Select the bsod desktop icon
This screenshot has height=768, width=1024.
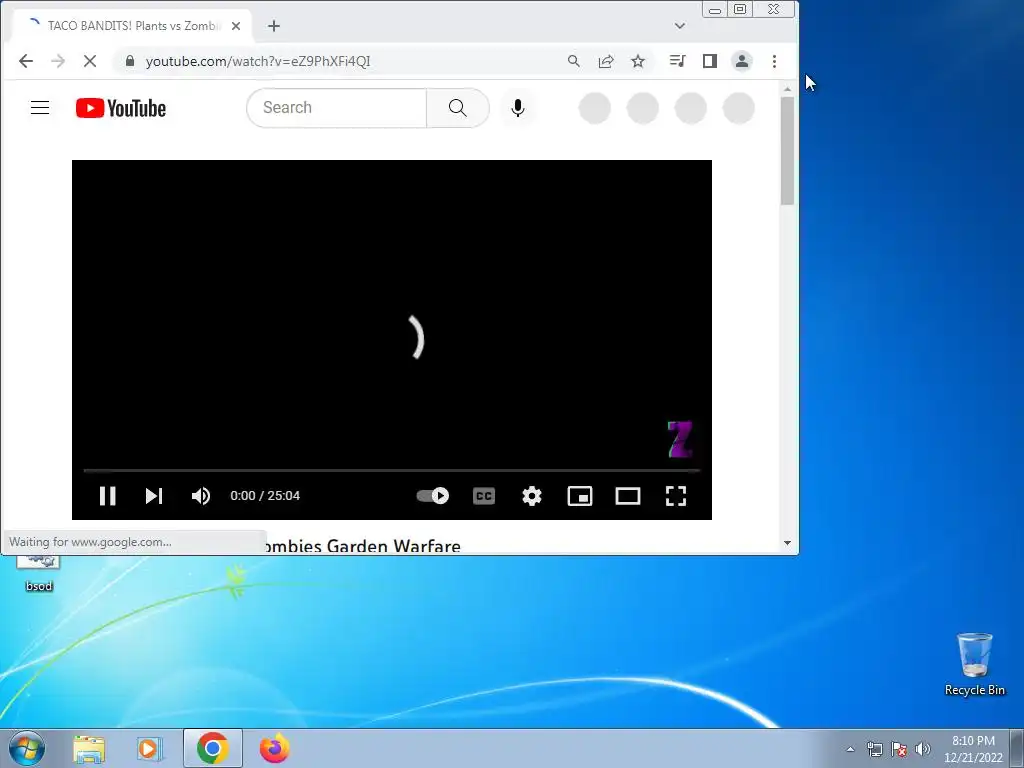39,573
